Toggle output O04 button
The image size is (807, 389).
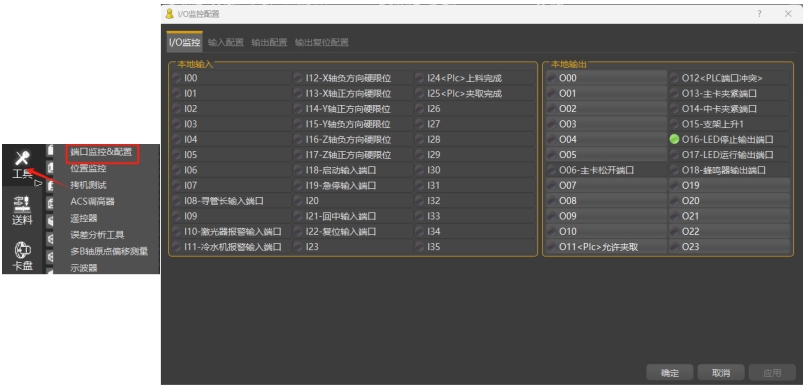606,139
